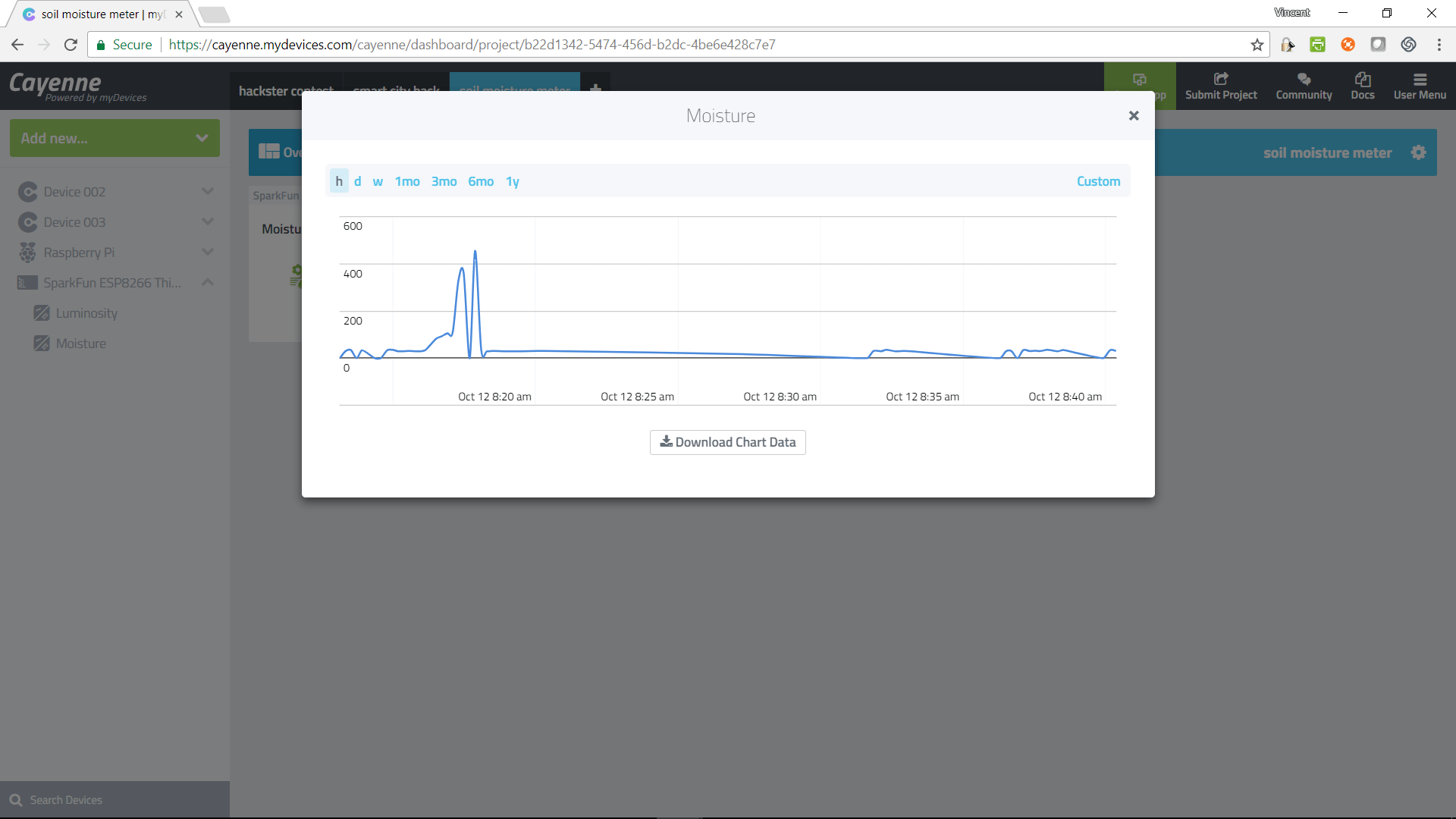1456x819 pixels.
Task: Click Download Chart Data button
Action: (727, 442)
